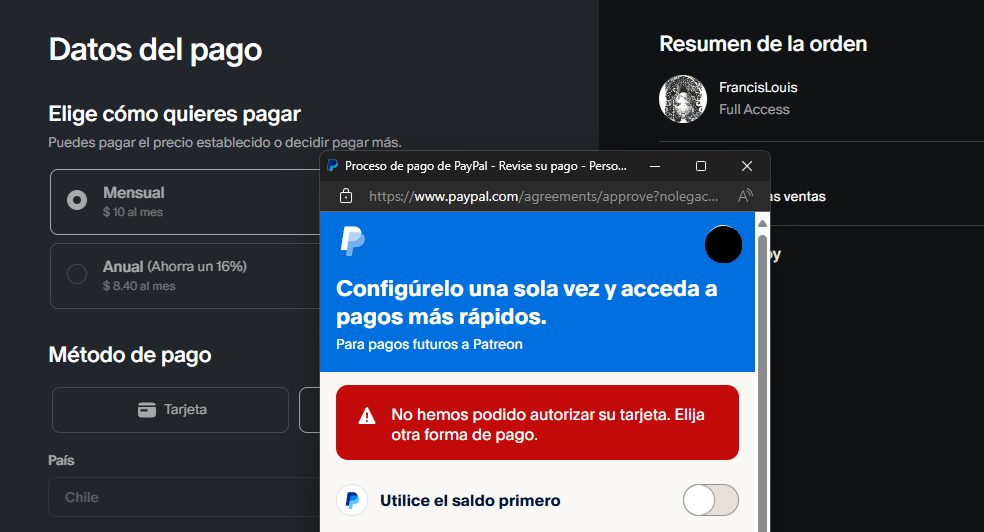Open the País field showing Chile

[x=184, y=497]
